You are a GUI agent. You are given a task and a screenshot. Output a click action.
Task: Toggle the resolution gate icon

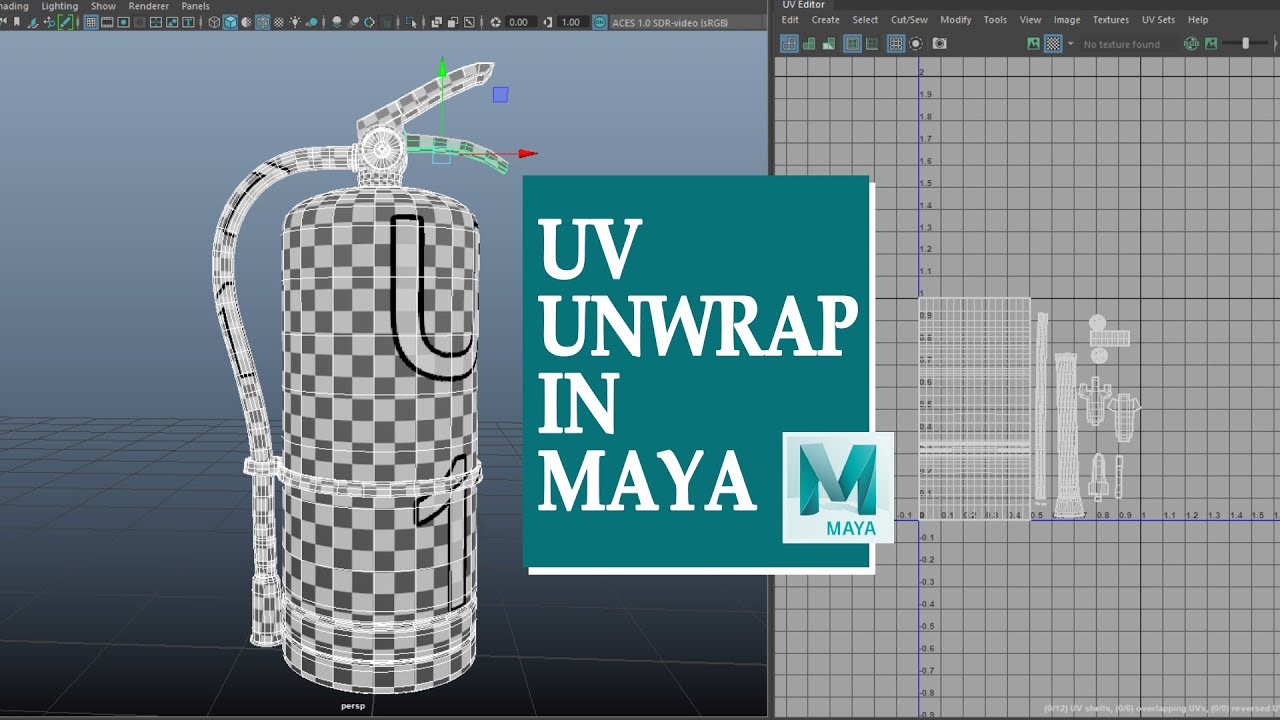coord(123,22)
